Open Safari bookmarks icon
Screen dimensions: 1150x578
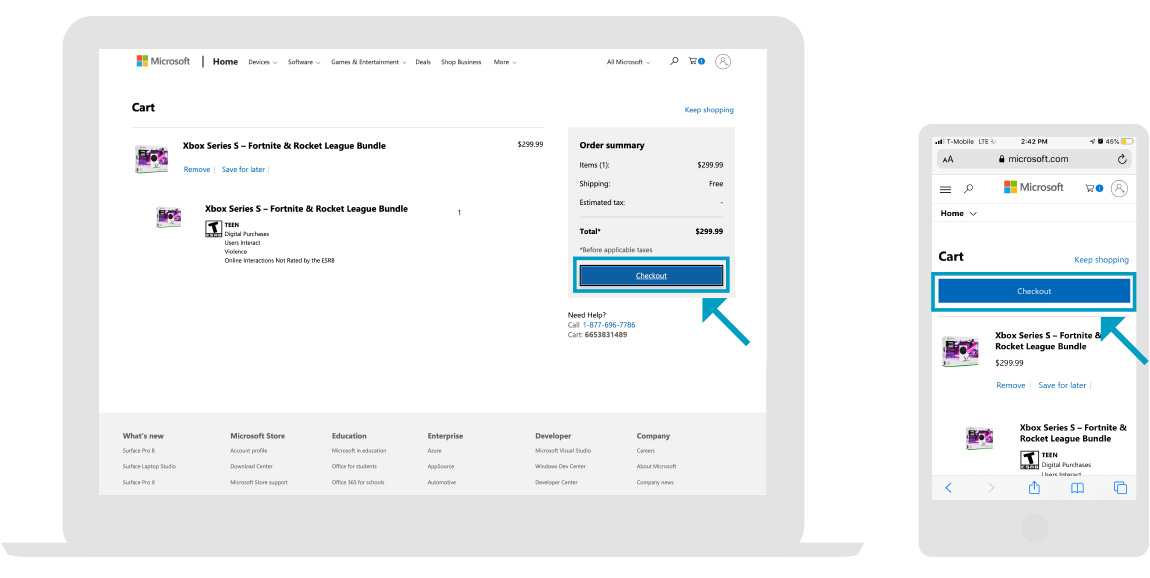(x=1077, y=488)
